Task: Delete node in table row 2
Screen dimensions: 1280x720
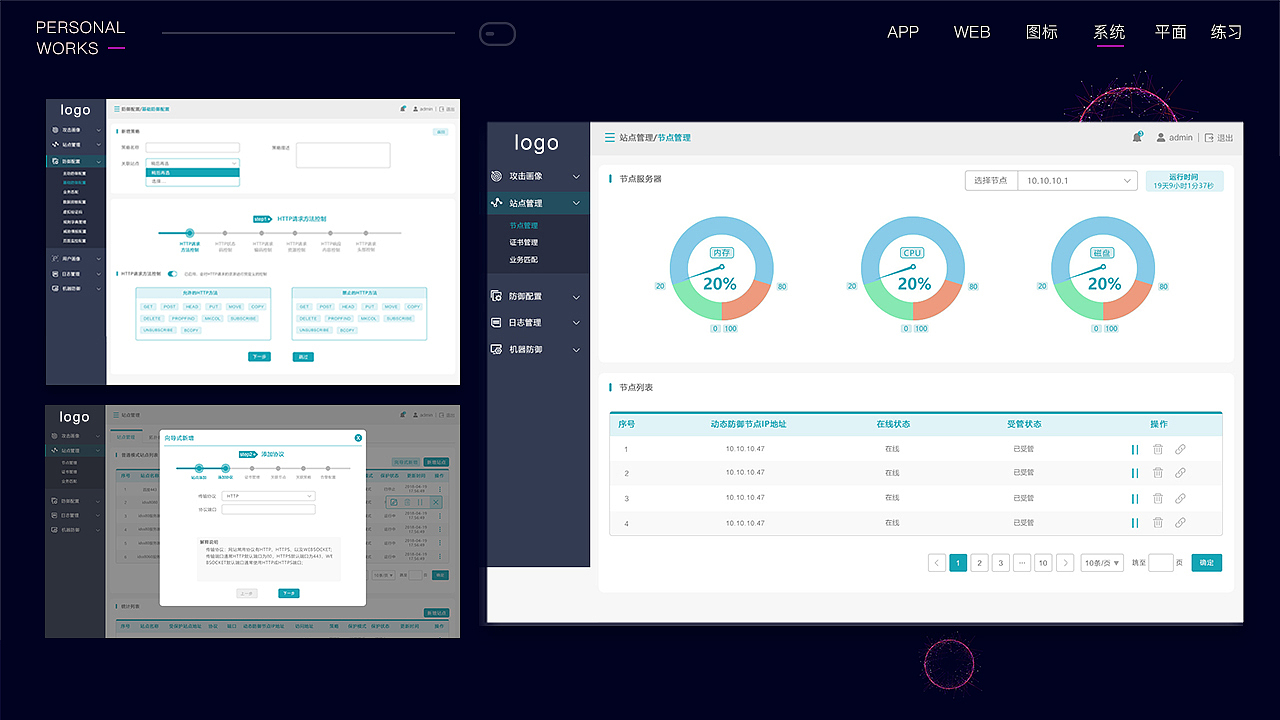Action: tap(1158, 474)
